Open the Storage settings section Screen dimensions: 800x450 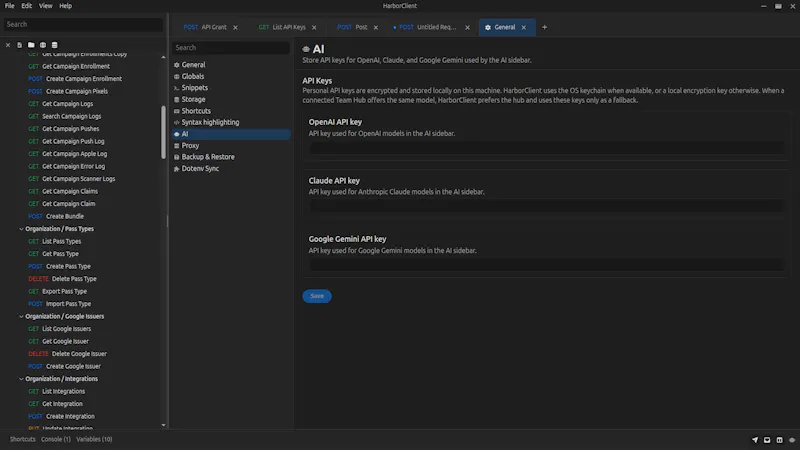[231, 99]
